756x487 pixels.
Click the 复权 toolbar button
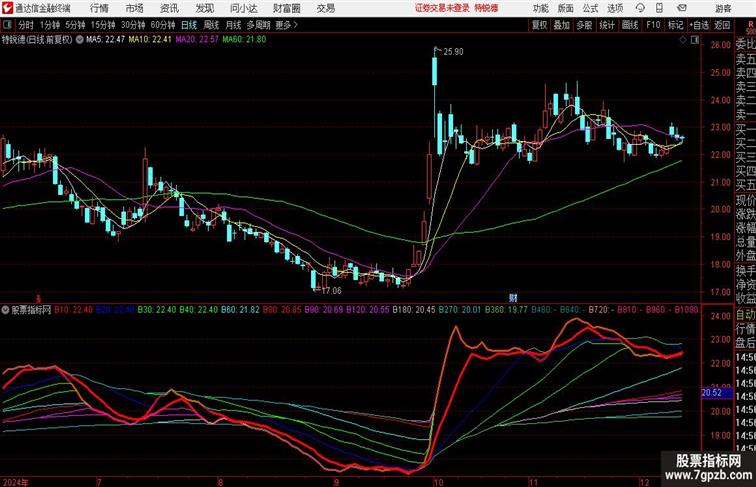coord(540,25)
